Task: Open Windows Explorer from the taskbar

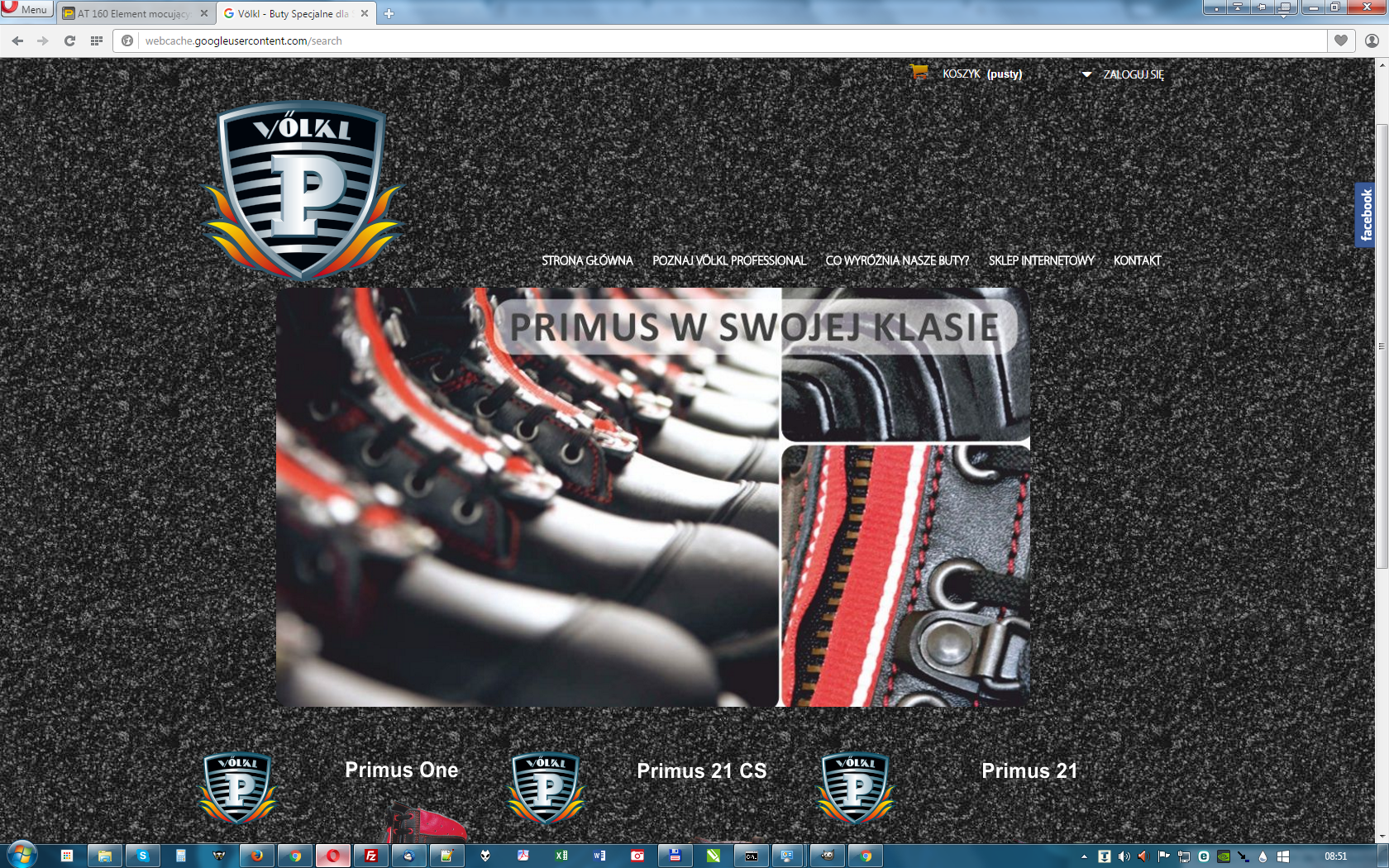Action: click(x=105, y=856)
